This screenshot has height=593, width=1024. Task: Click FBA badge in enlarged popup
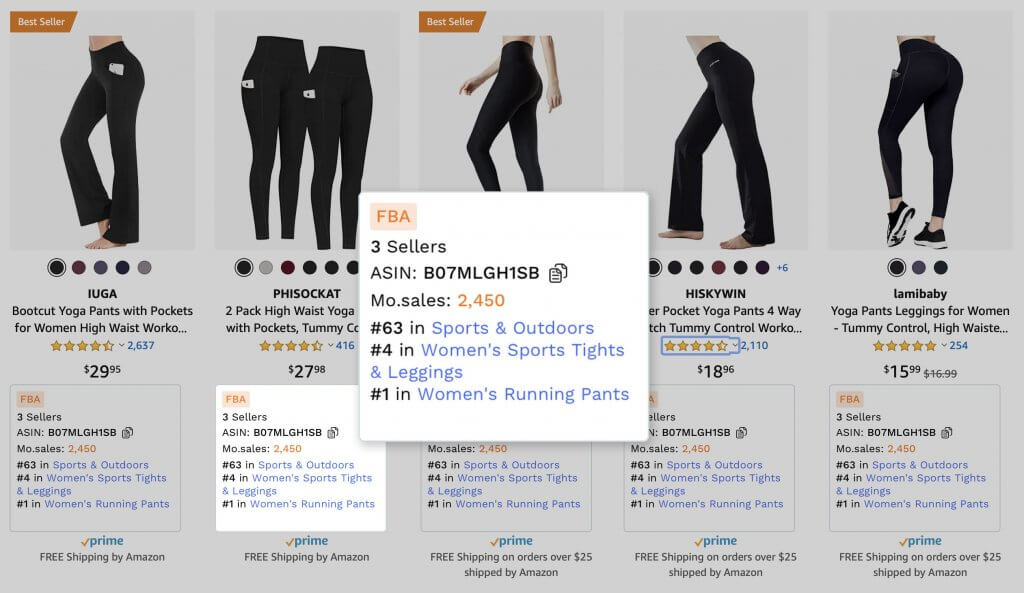tap(393, 216)
